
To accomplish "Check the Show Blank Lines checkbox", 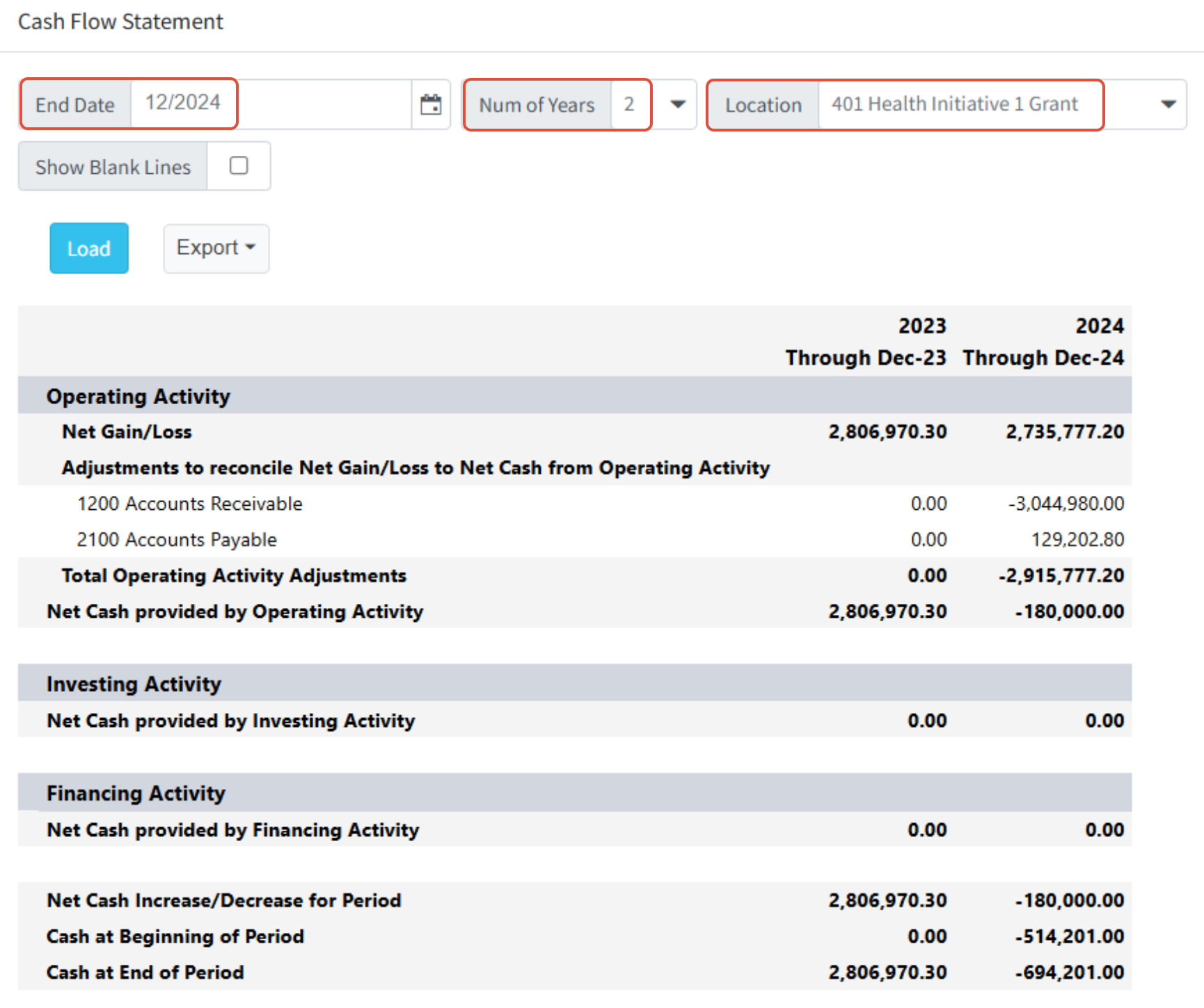I will click(239, 166).
